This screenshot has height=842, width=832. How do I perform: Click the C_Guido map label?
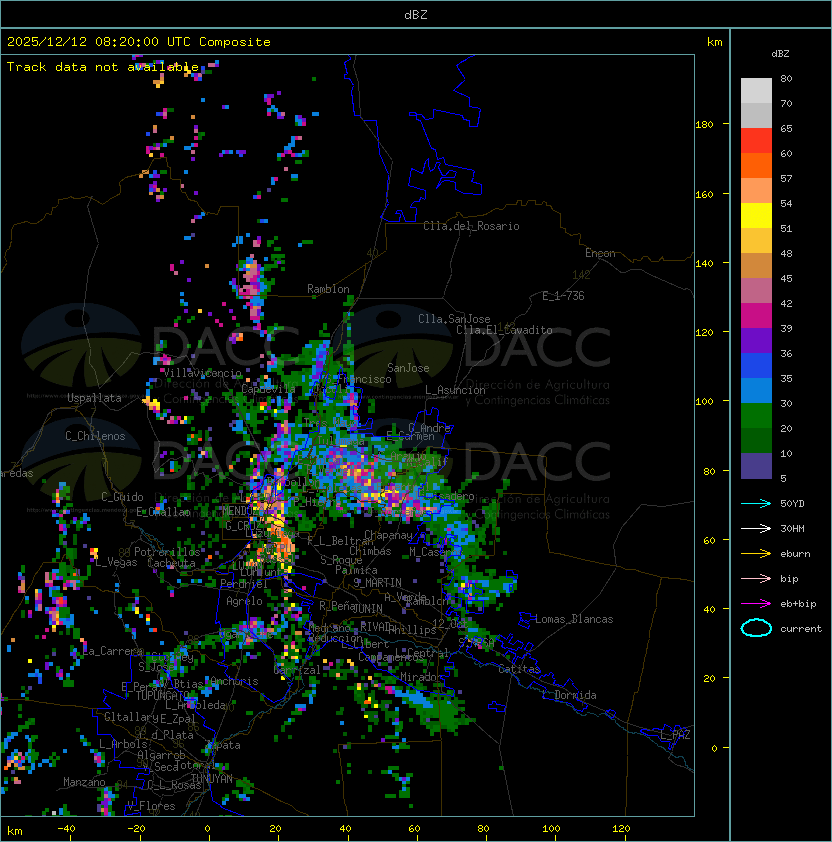point(122,497)
